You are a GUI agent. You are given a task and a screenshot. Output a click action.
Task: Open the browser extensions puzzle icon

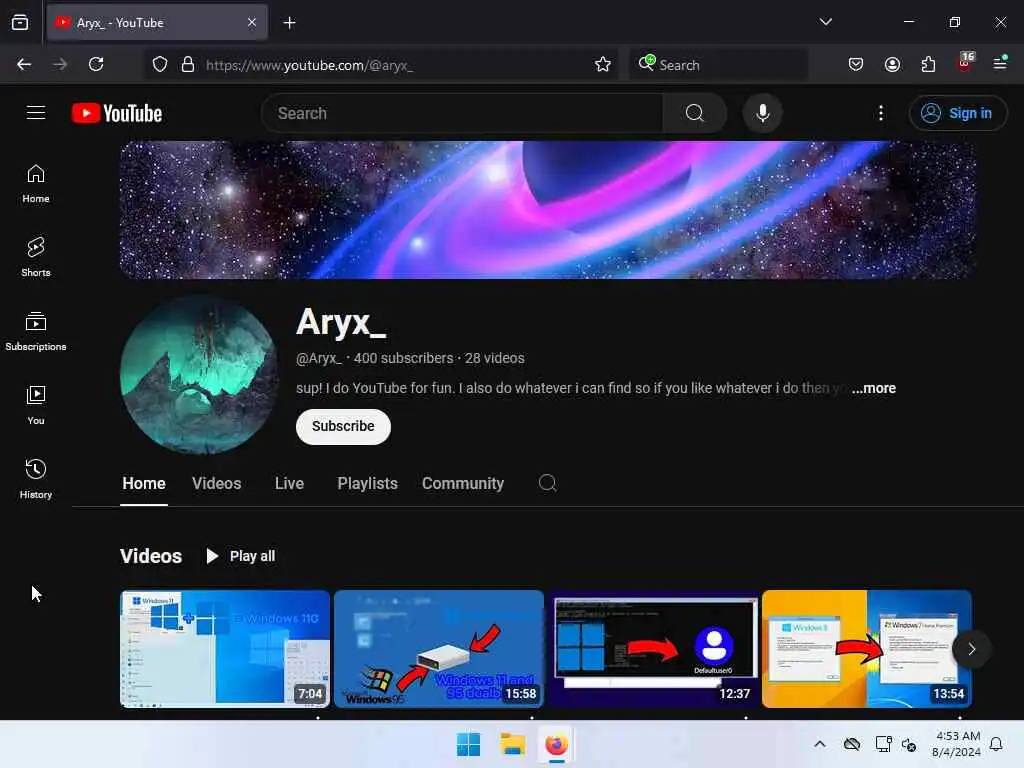click(x=928, y=64)
